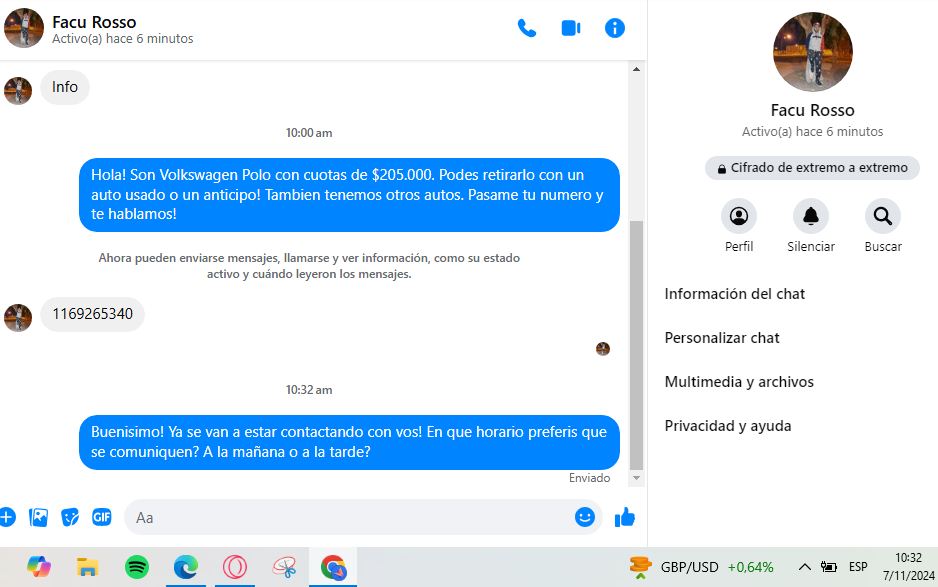
Task: Open Spotify from the taskbar
Action: (x=137, y=567)
